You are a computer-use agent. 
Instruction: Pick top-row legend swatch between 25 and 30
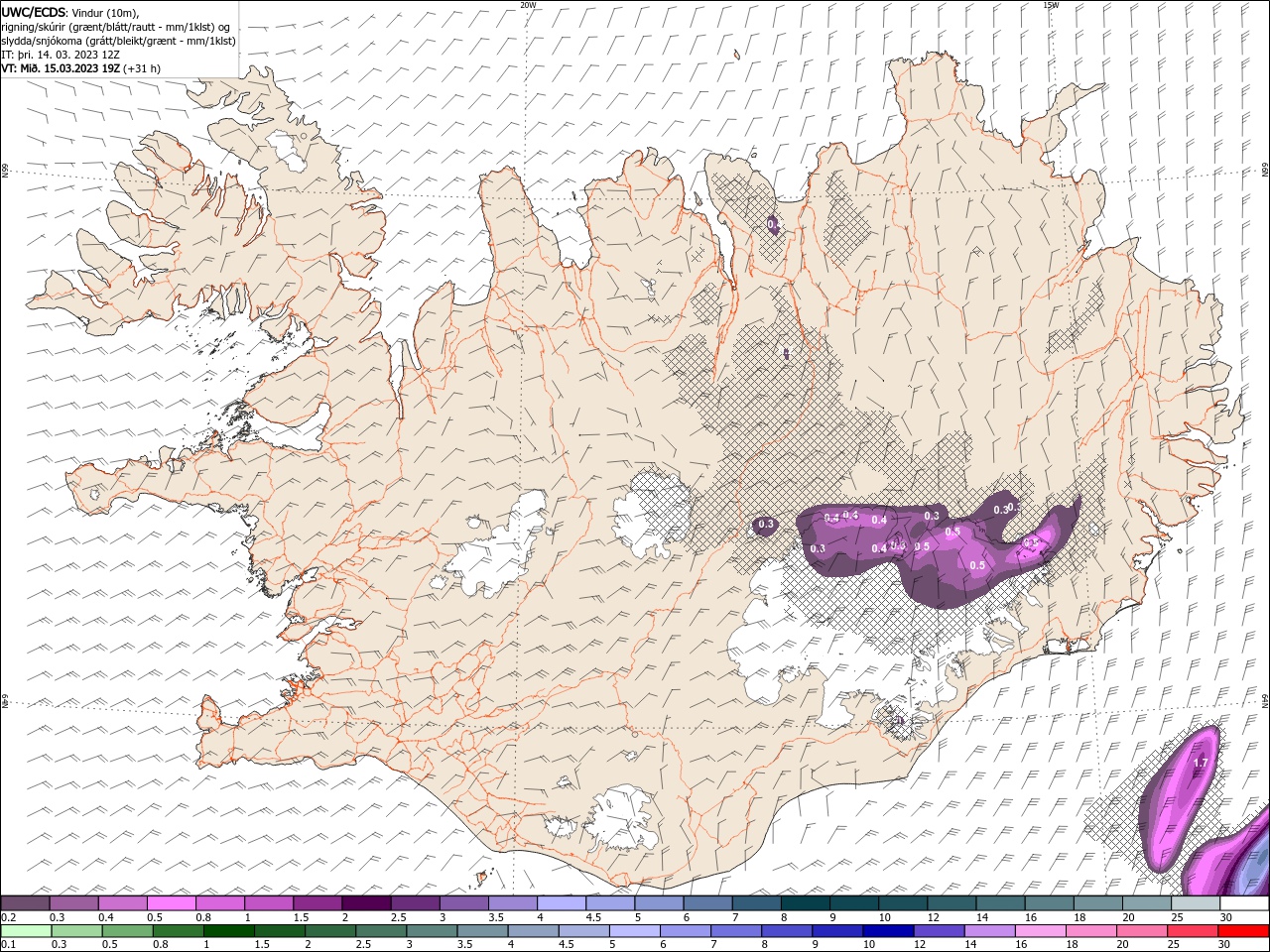coord(1196,903)
